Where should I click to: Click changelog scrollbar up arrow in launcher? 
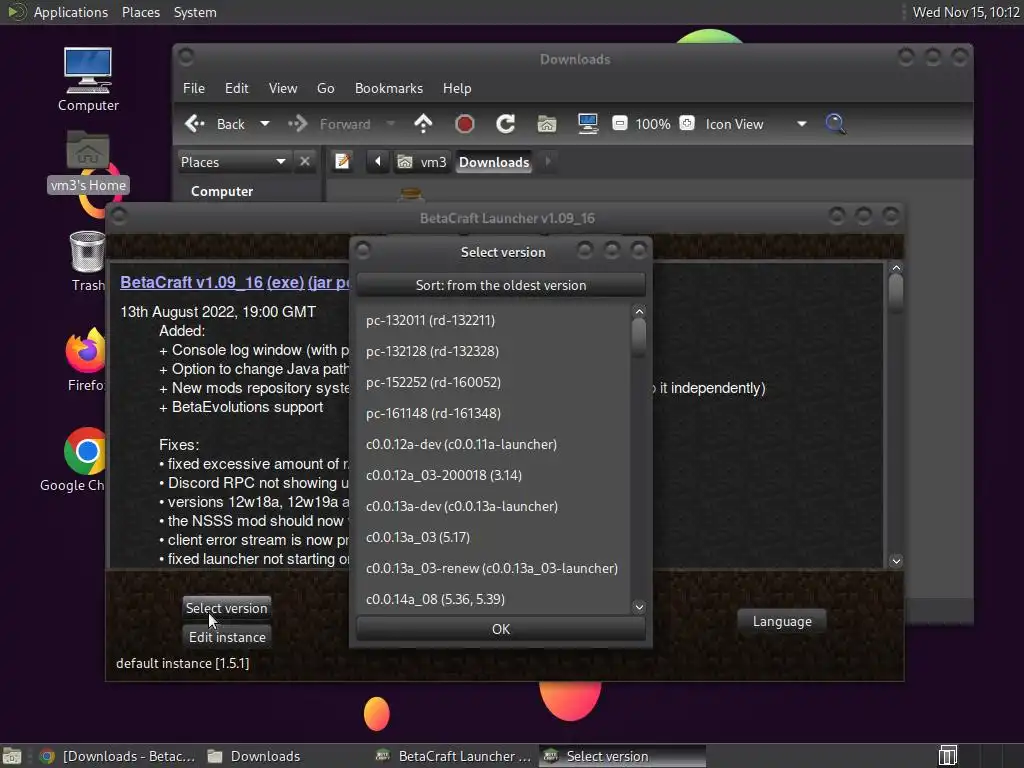coord(896,268)
